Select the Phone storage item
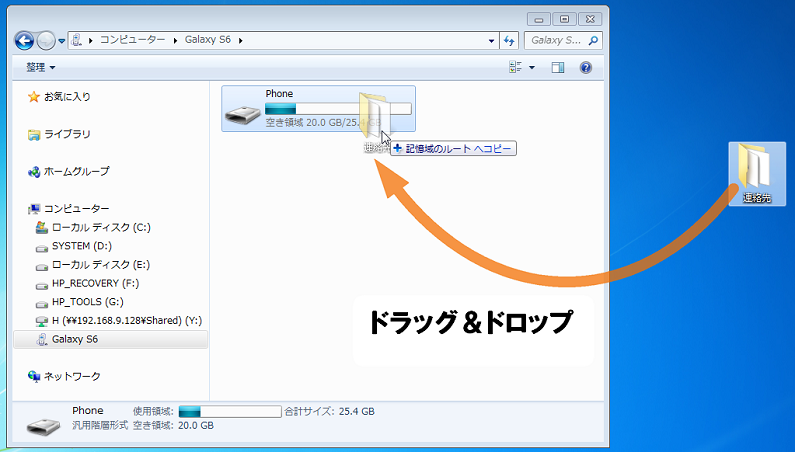 point(318,109)
